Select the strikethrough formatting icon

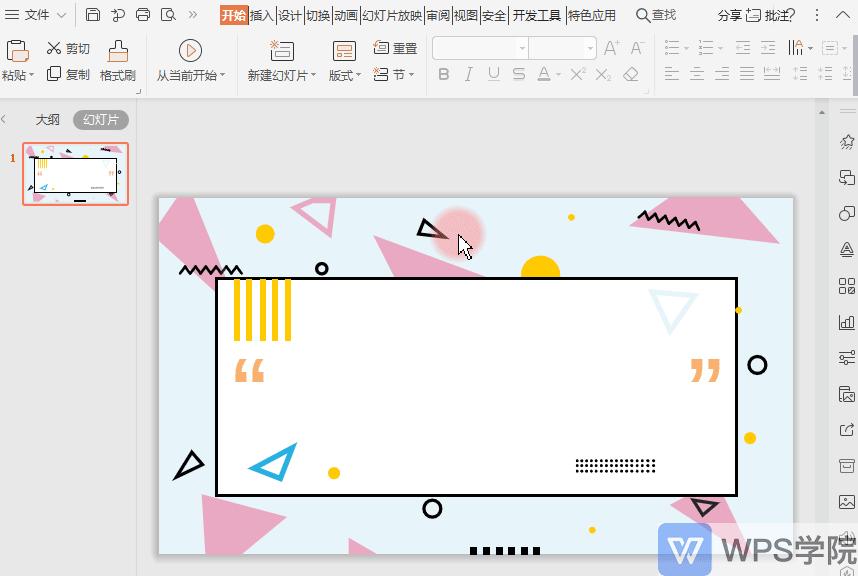[x=517, y=74]
